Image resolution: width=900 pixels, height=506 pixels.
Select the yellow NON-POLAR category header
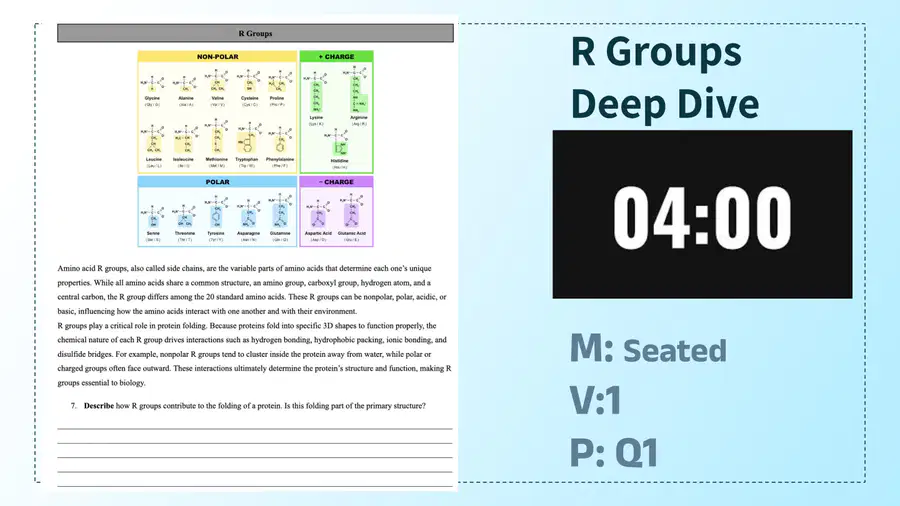coord(218,57)
